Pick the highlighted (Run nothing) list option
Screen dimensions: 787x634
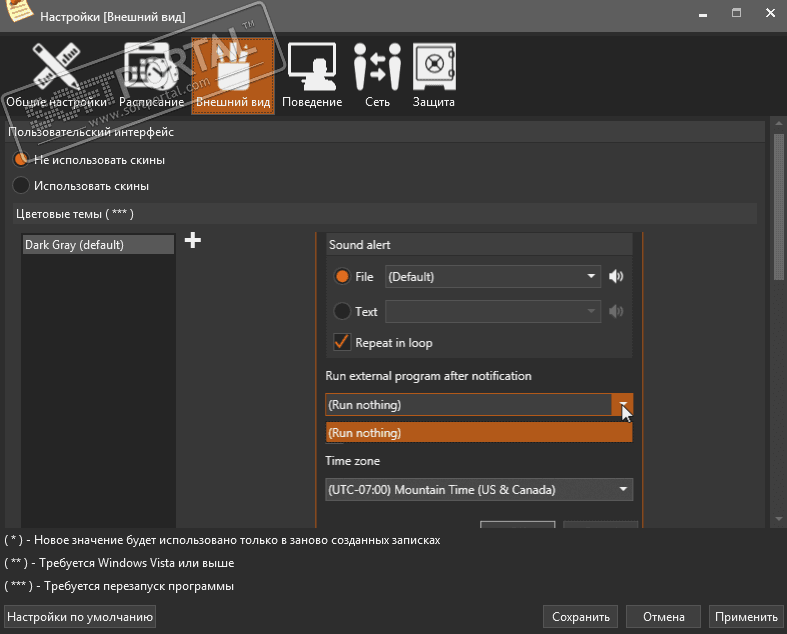479,433
